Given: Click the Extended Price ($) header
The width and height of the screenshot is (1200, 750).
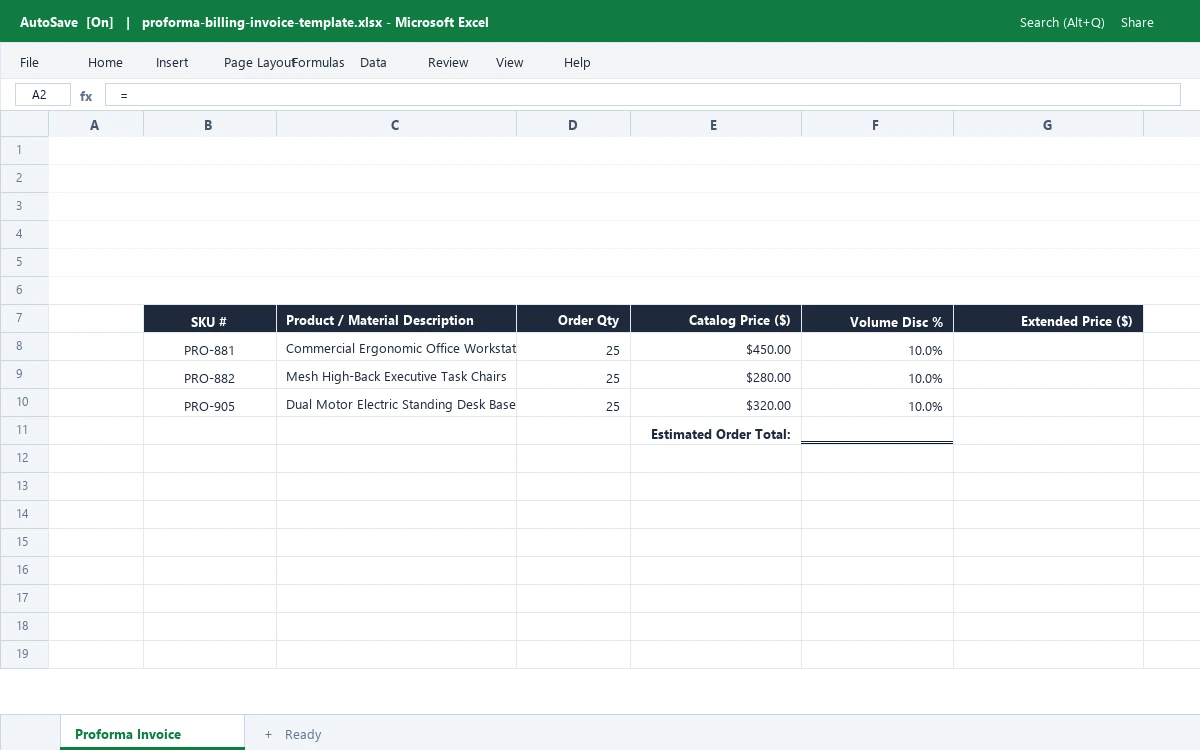Looking at the screenshot, I should [1048, 319].
